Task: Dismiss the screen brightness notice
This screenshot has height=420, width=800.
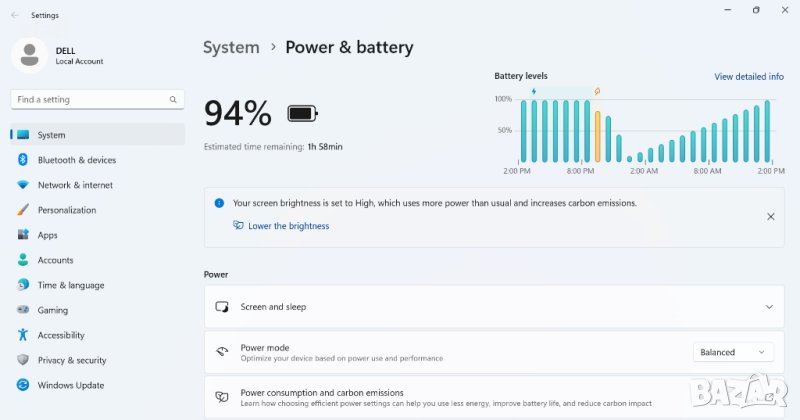Action: [770, 216]
